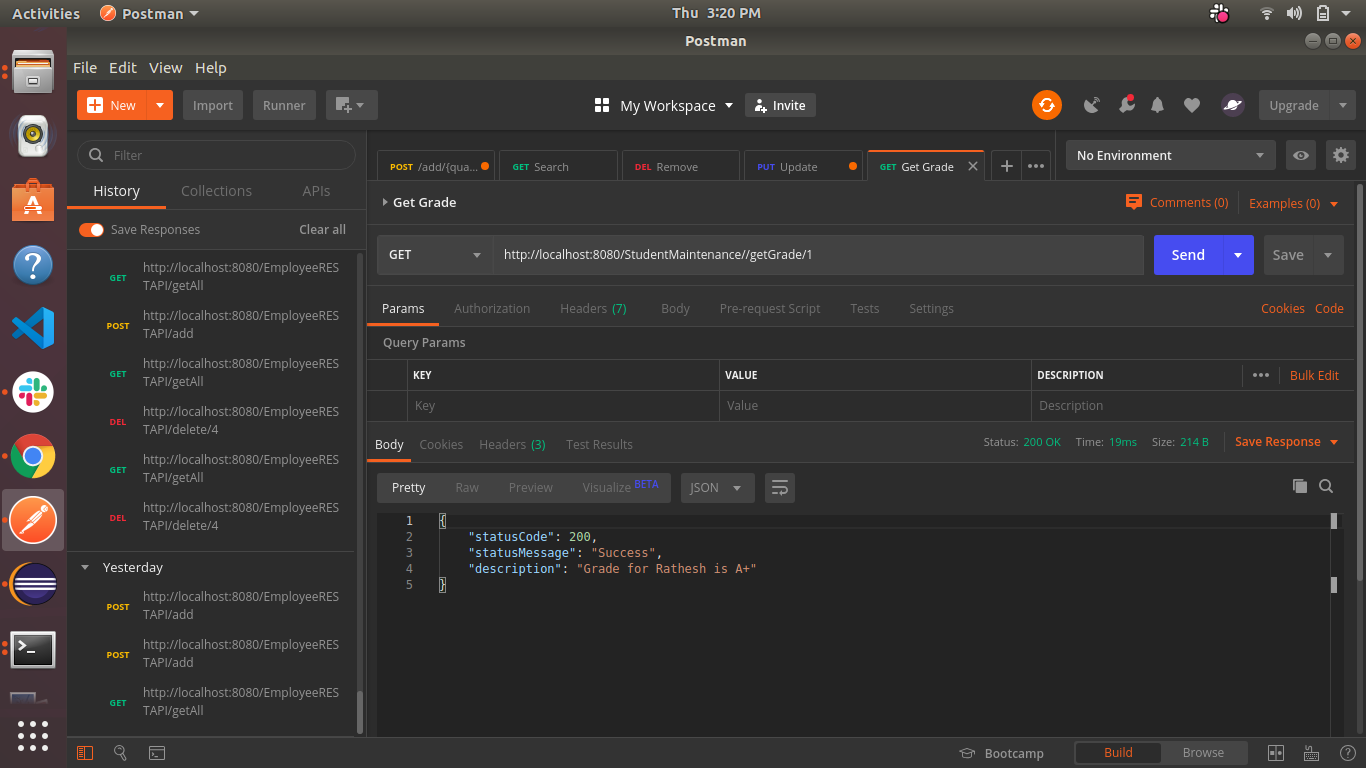This screenshot has height=768, width=1366.
Task: Open the capture requests satellite icon
Action: click(x=1092, y=105)
